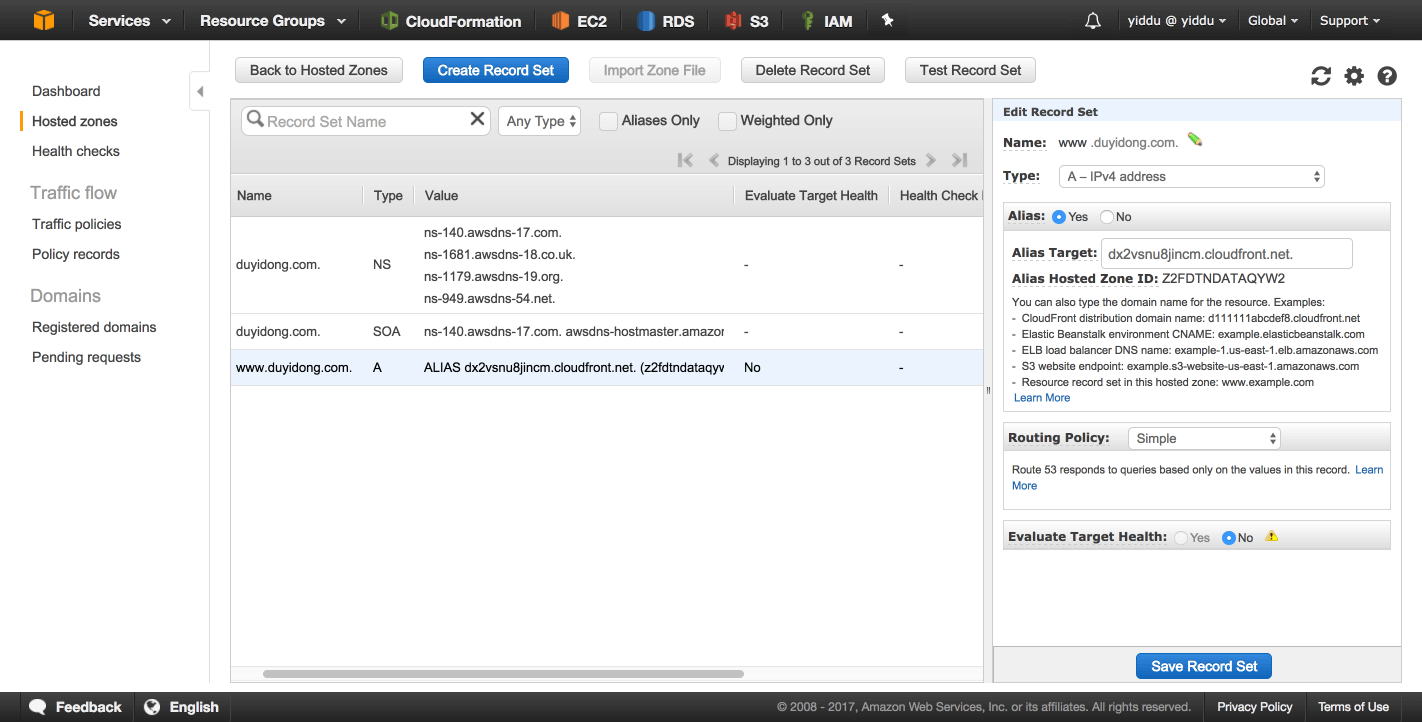
Task: Toggle the Weighted Only checkbox
Action: (727, 121)
